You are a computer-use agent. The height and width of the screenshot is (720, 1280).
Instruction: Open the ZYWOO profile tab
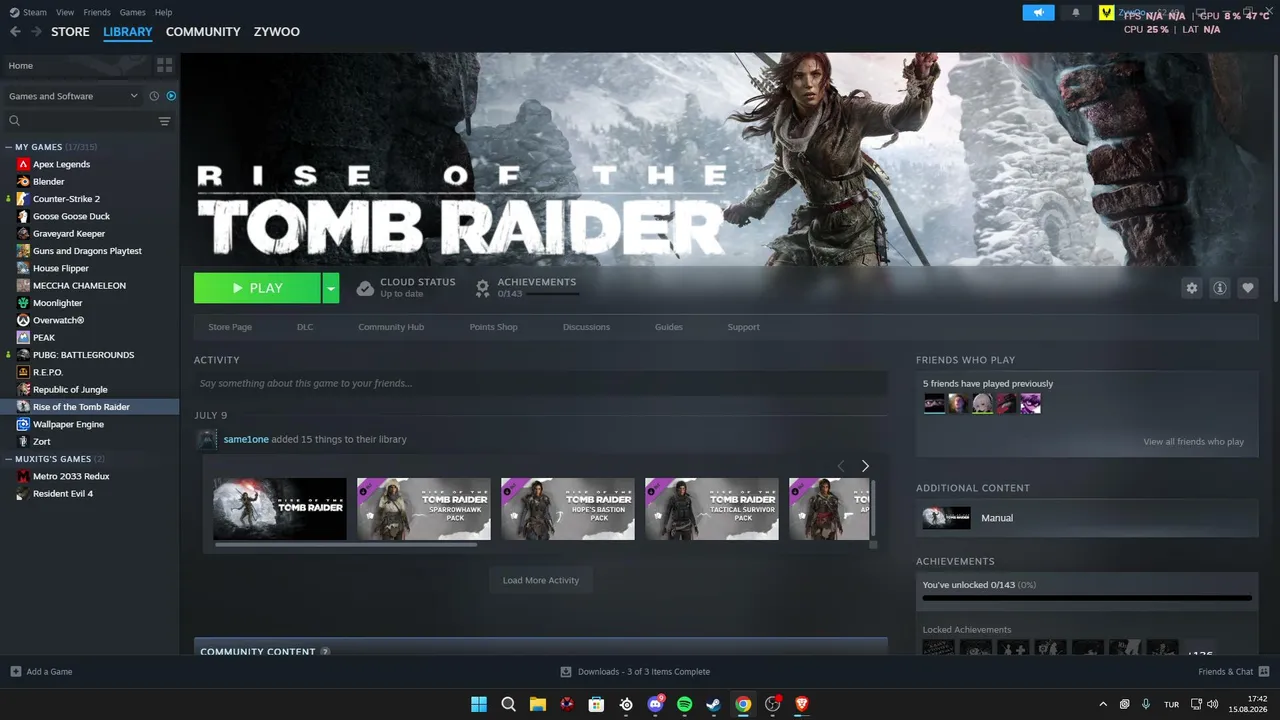277,32
